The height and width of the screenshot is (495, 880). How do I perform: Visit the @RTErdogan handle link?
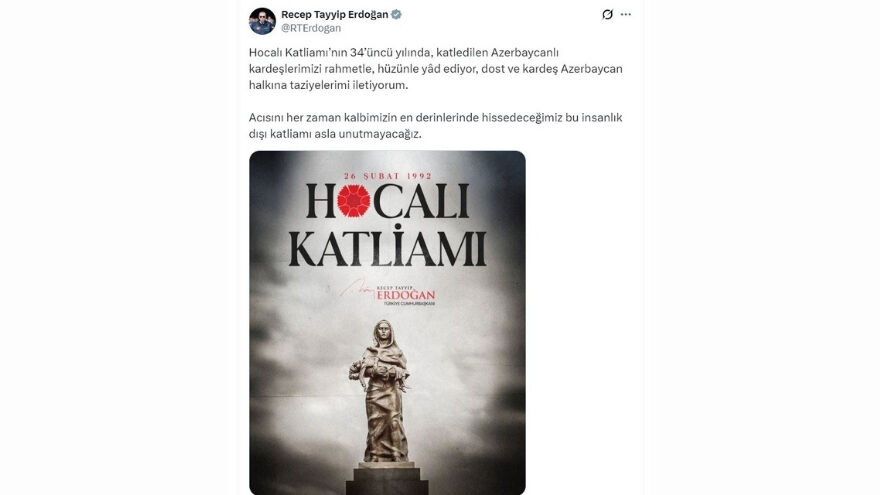[311, 28]
